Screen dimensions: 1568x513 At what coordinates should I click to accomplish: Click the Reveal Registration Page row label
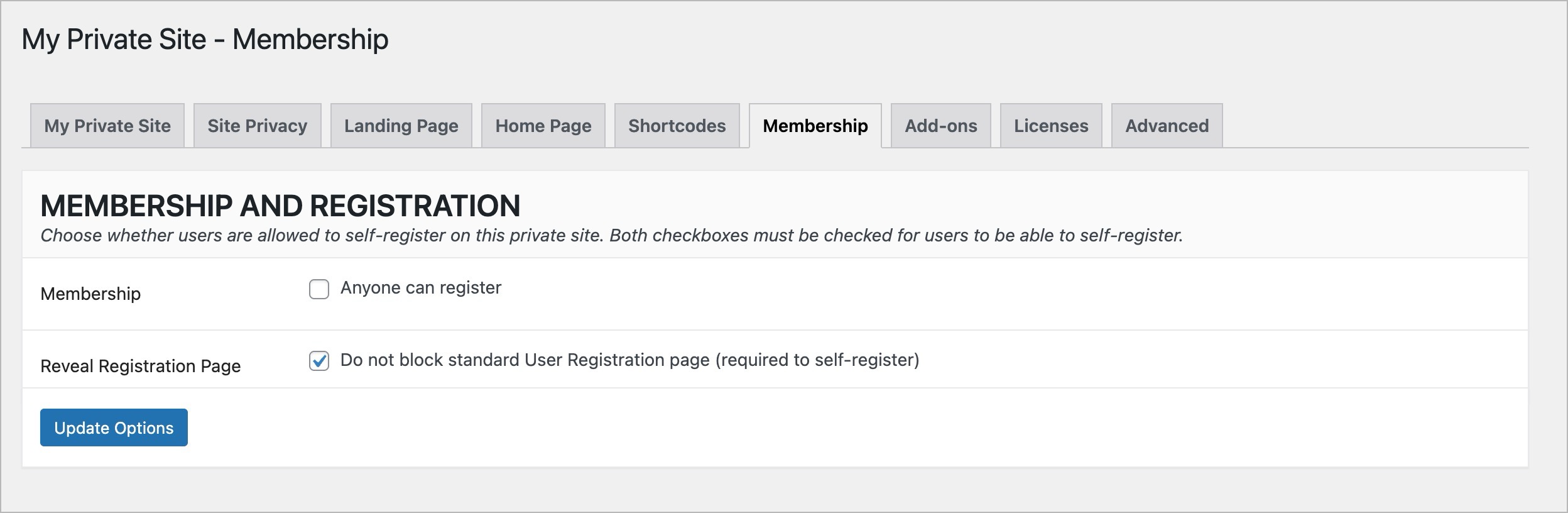point(141,366)
